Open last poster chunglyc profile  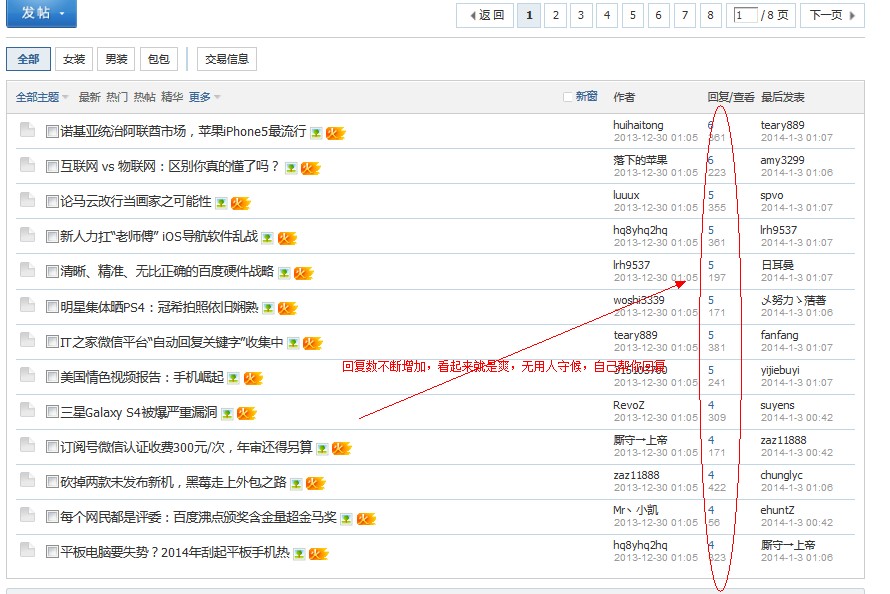(782, 475)
